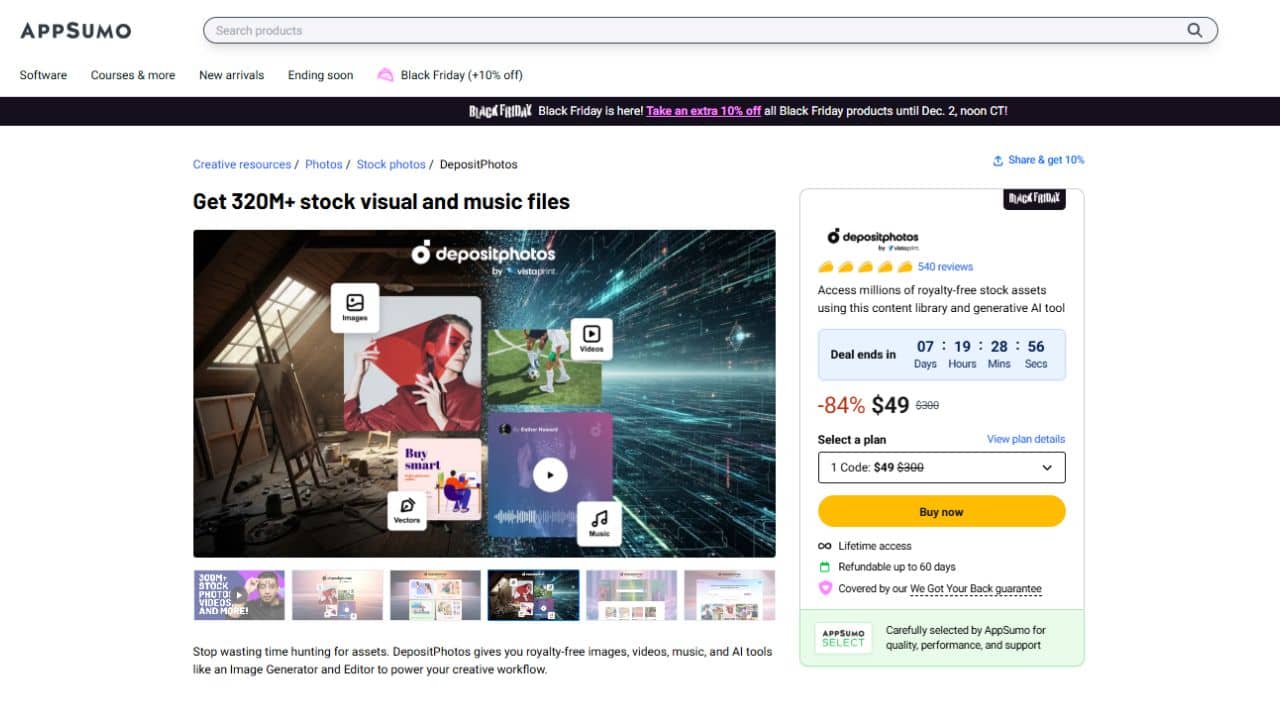
Task: Go to New arrivals
Action: (231, 75)
